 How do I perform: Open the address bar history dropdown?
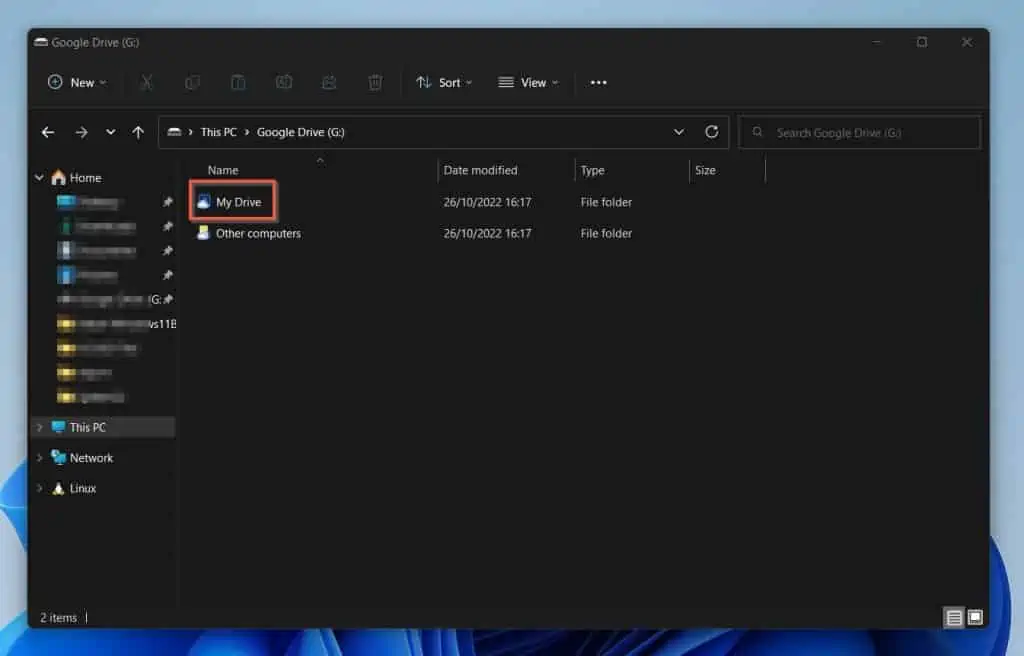[x=679, y=132]
